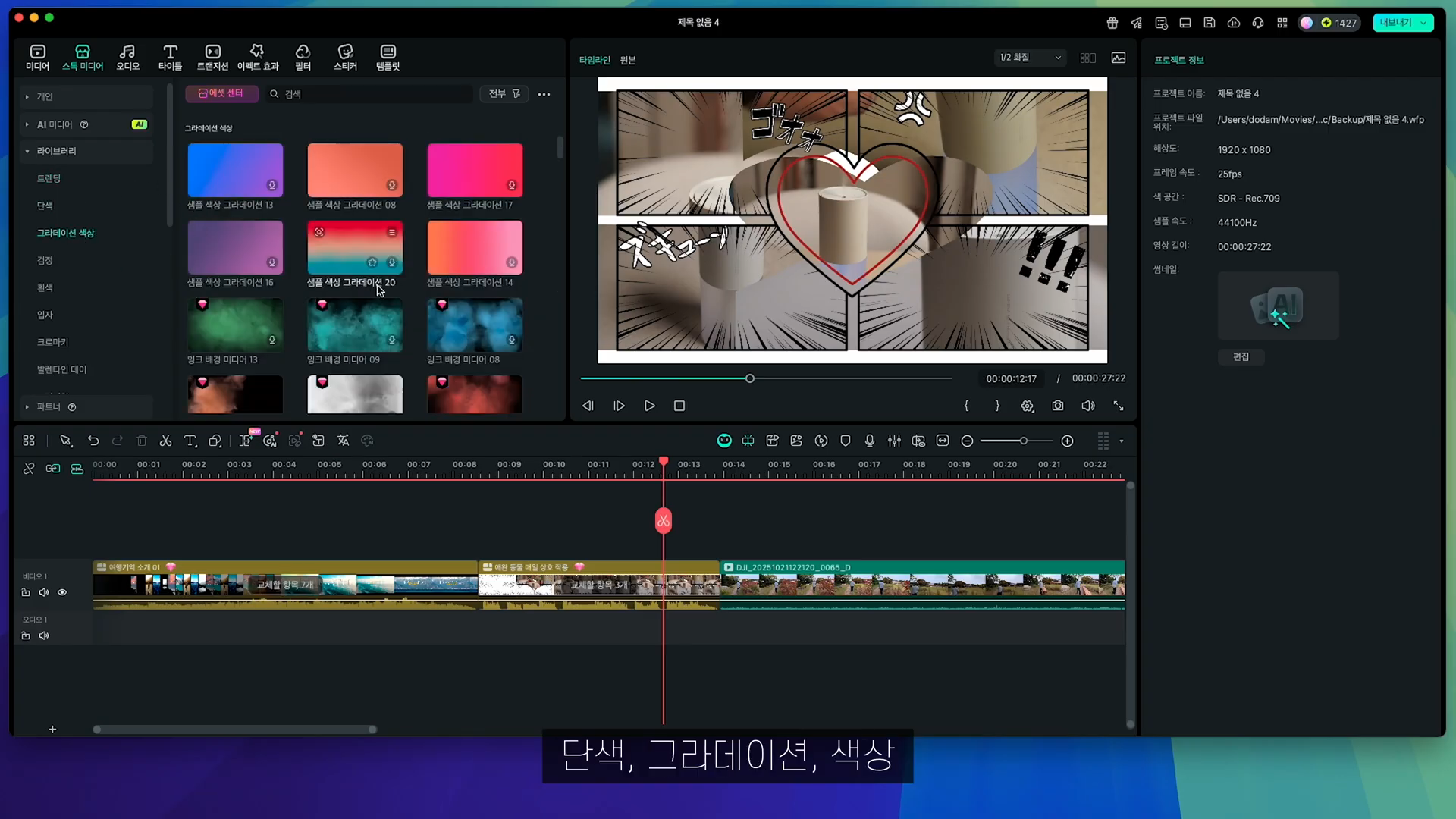Open preview settings gear icon

pyautogui.click(x=1028, y=406)
